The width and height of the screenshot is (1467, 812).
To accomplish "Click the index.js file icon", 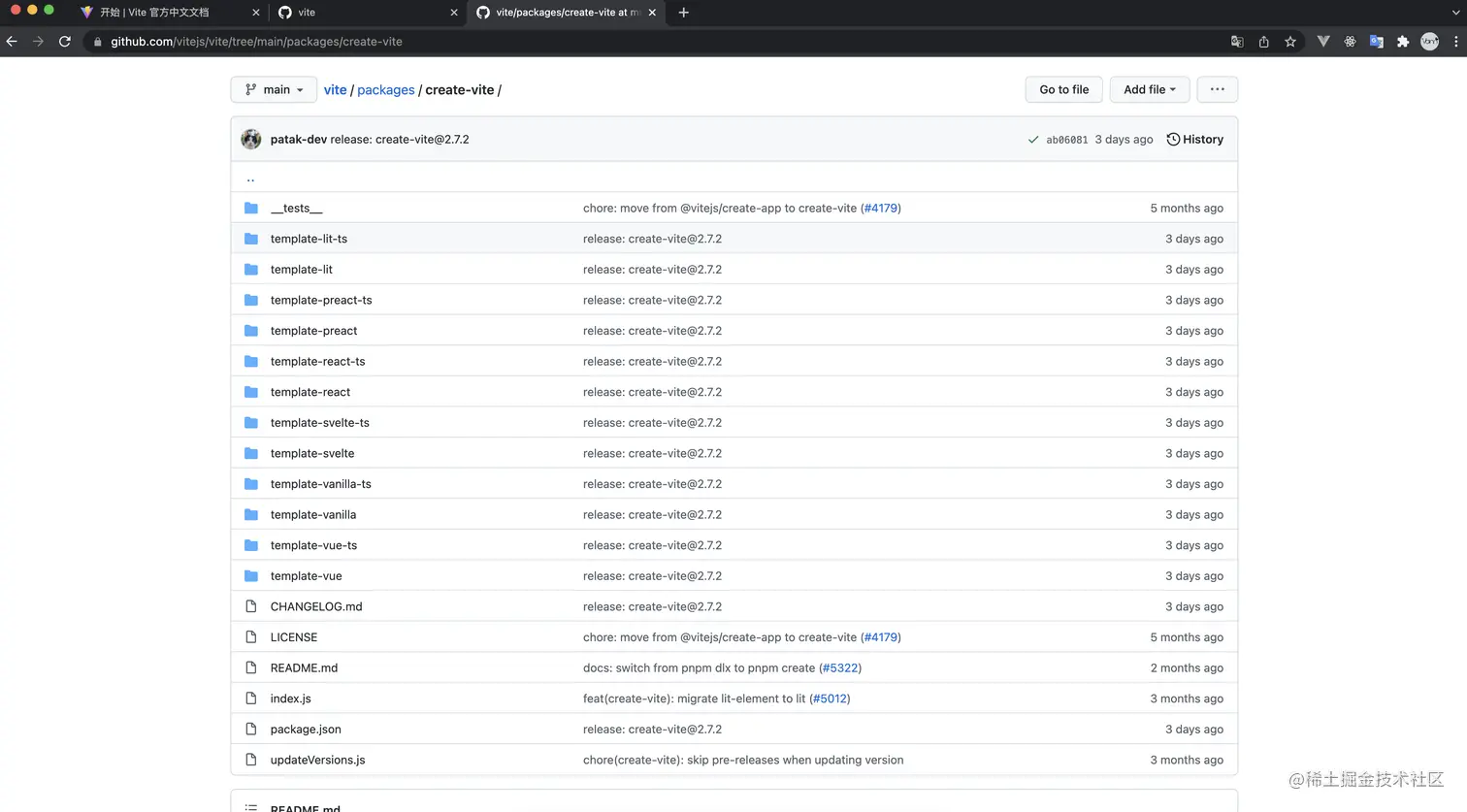I will 251,698.
